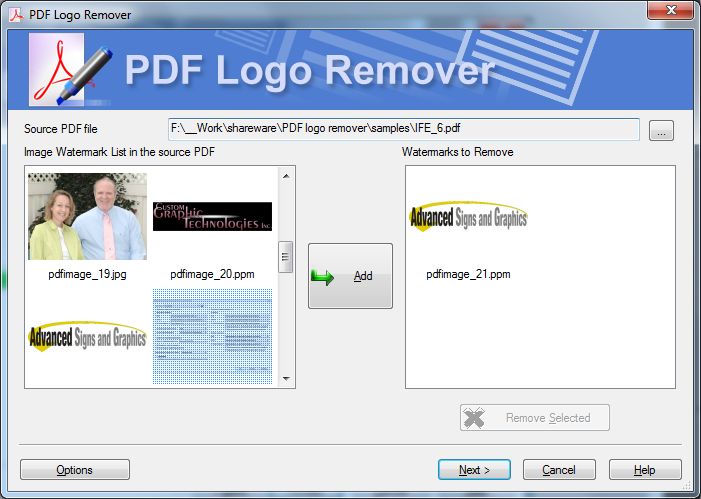Click the PDF Logo Remover title bar icon
The image size is (701, 499).
click(16, 15)
